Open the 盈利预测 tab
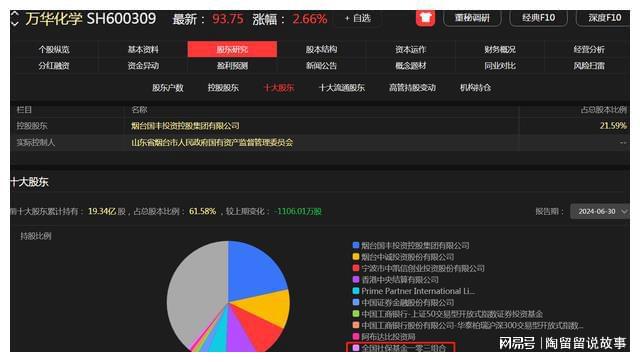Image resolution: width=640 pixels, height=362 pixels. tap(232, 66)
